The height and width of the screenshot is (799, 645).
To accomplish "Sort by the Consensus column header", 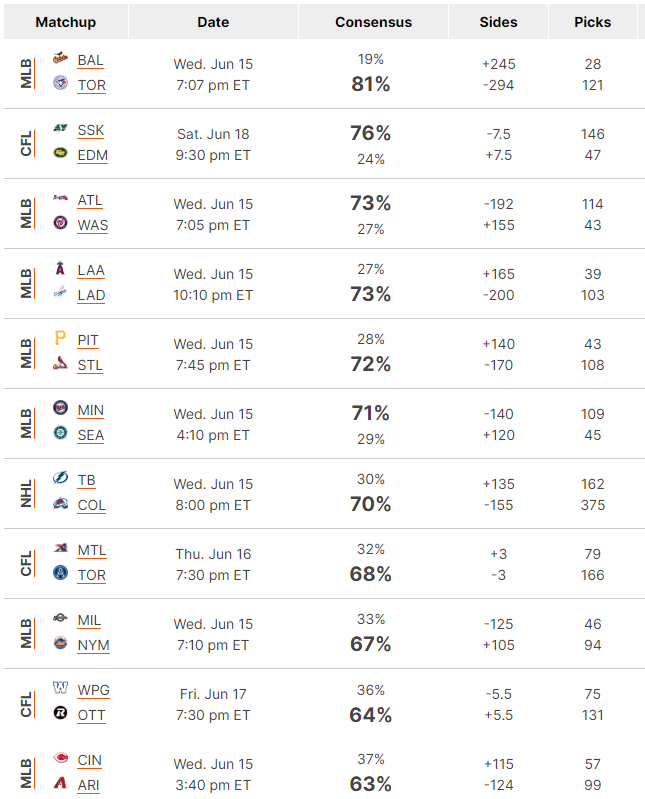I will pos(373,22).
